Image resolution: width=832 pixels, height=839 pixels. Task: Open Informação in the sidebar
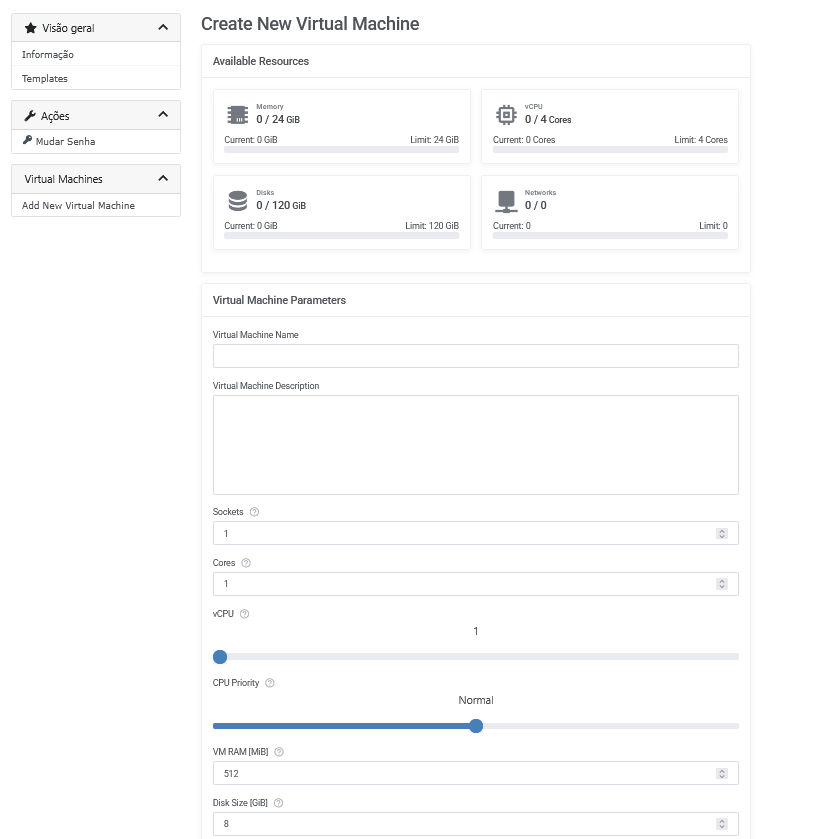48,55
